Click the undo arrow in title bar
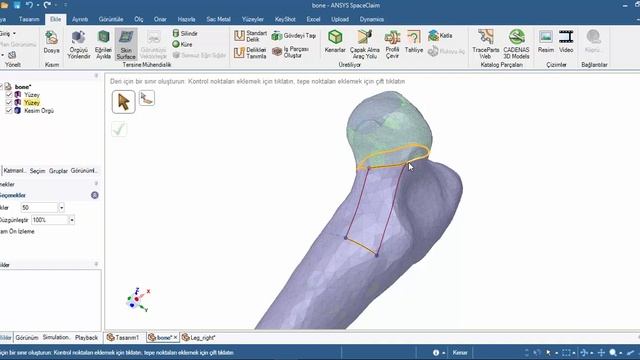This screenshot has height=360, width=640. 29,5
